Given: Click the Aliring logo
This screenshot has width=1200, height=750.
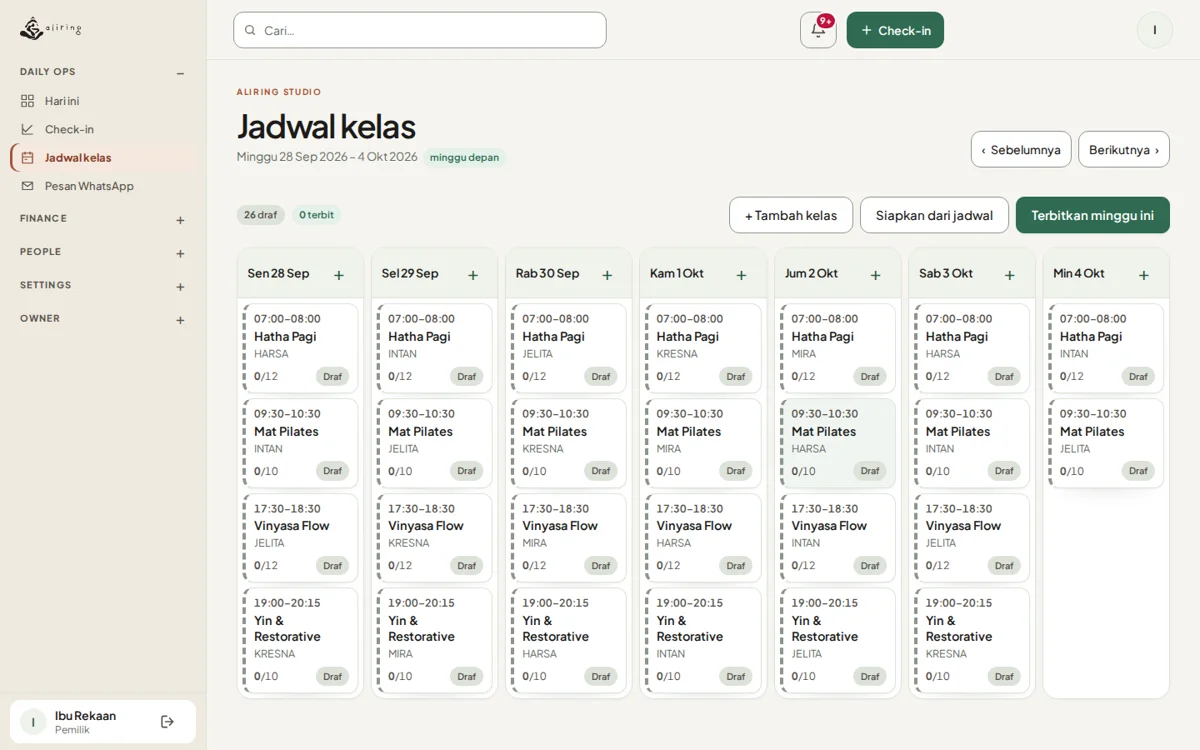Looking at the screenshot, I should (50, 29).
